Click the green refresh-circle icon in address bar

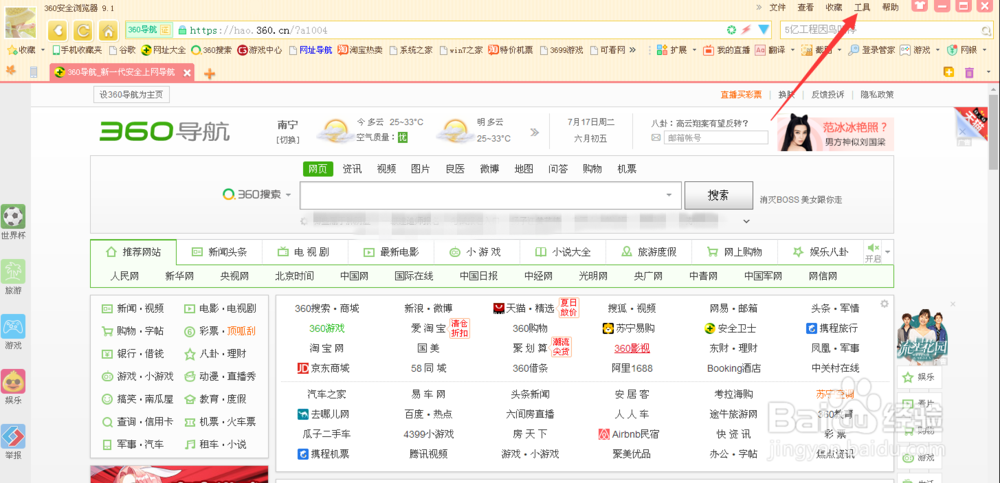(732, 30)
